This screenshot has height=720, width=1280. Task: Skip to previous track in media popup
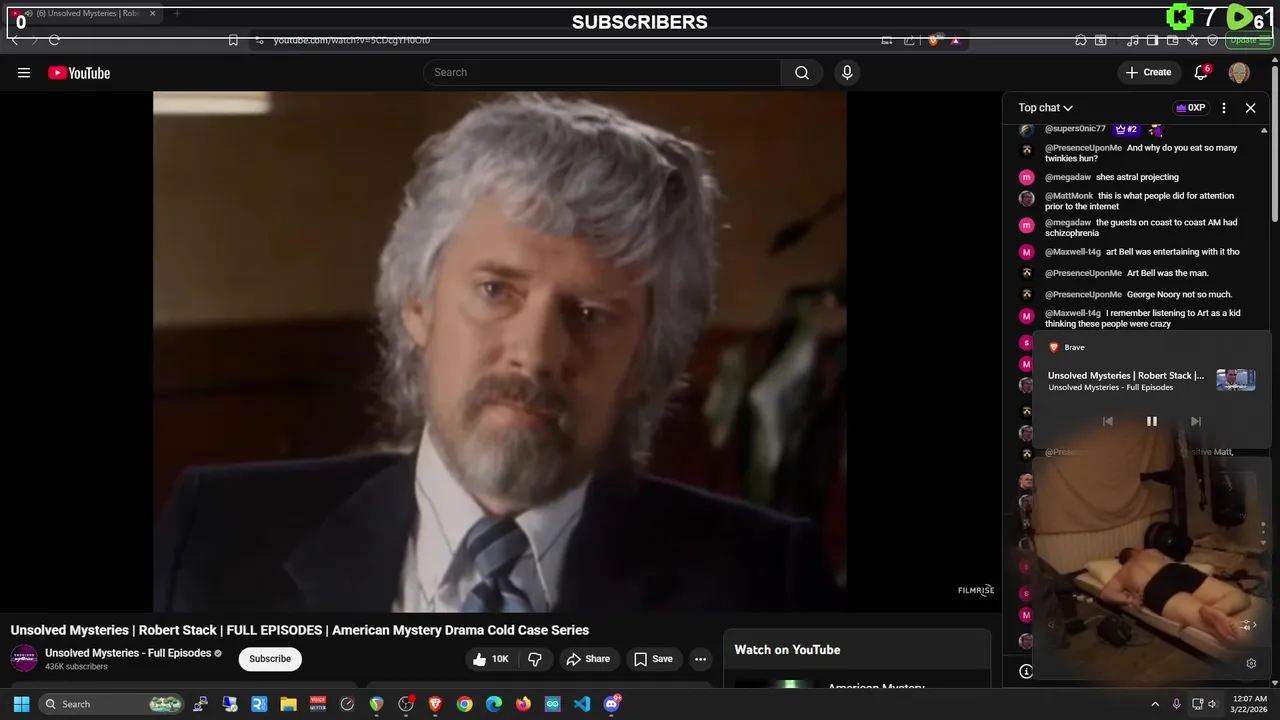(1107, 421)
